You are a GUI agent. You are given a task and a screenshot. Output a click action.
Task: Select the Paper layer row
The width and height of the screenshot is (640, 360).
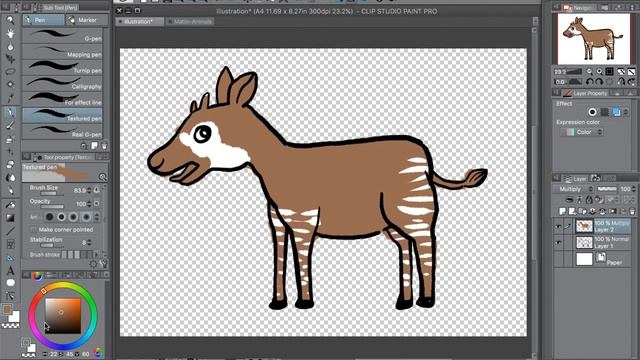592,259
